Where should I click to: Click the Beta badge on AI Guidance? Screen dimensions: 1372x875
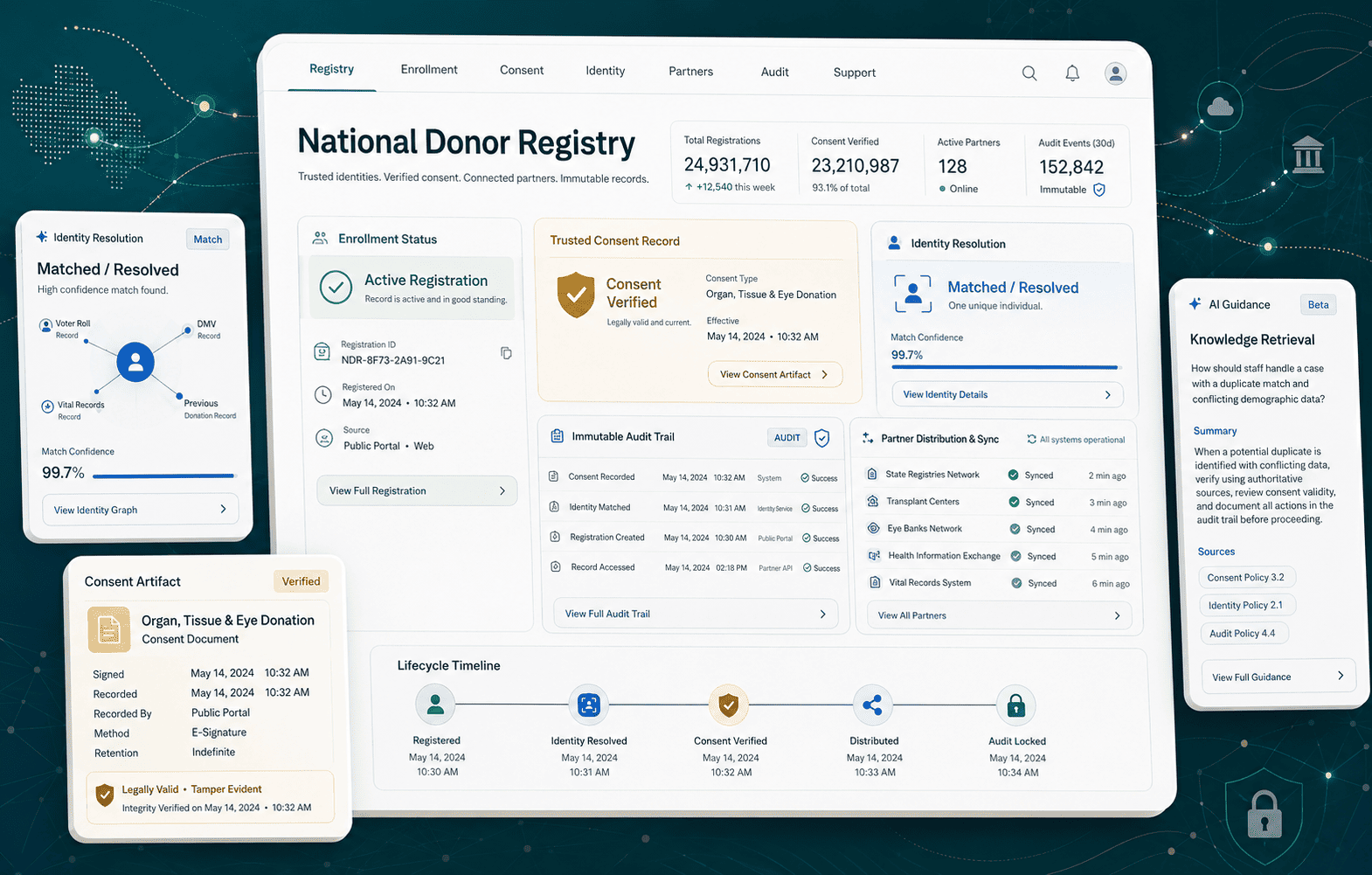coord(1318,305)
